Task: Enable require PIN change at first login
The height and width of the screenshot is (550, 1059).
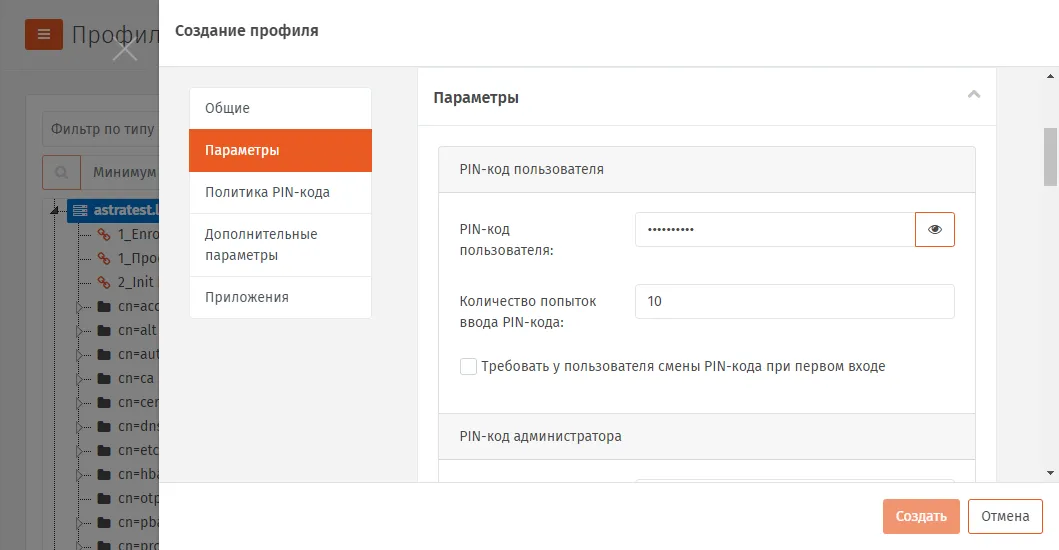Action: point(468,366)
